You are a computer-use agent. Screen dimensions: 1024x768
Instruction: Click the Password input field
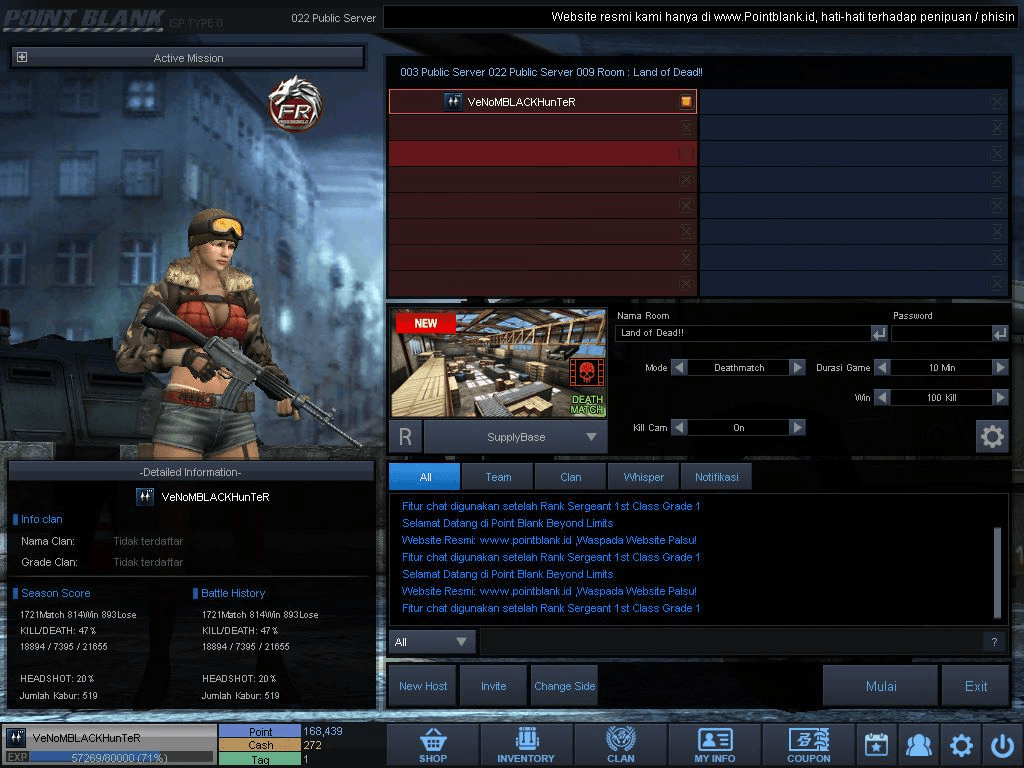pyautogui.click(x=942, y=334)
